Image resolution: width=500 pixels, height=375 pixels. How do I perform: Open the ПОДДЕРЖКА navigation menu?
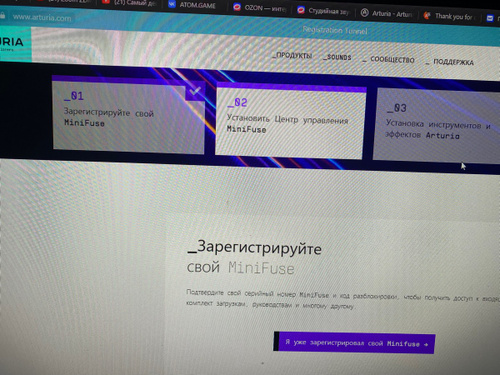click(x=450, y=62)
